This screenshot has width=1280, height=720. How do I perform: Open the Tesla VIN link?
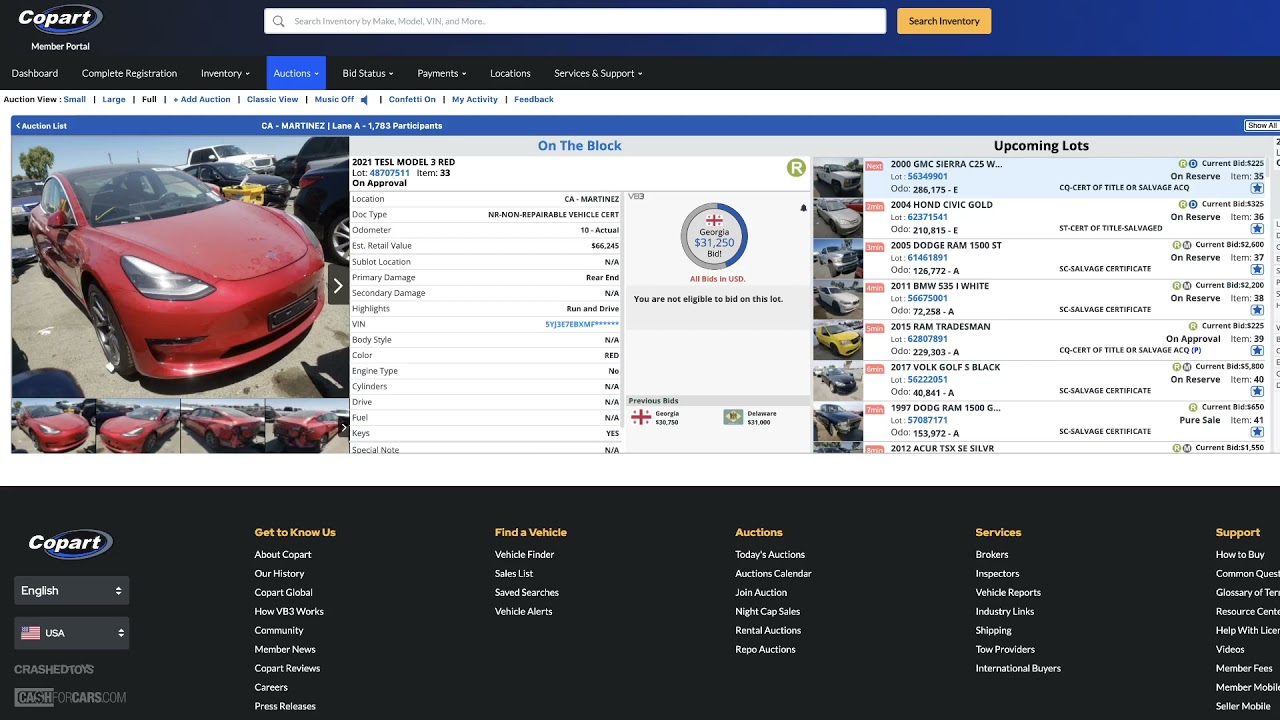click(x=582, y=324)
